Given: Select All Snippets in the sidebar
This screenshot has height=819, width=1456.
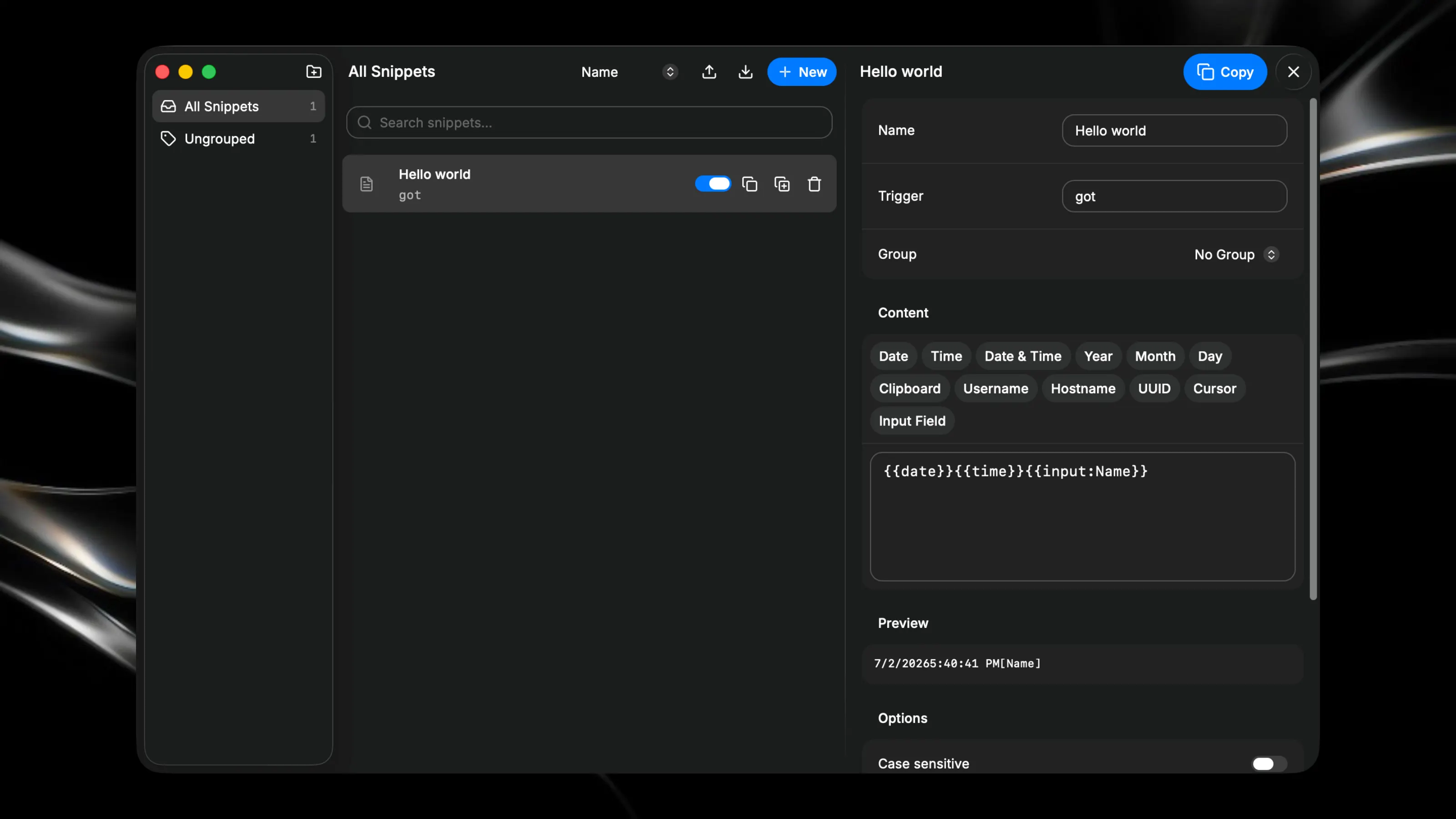Looking at the screenshot, I should [x=238, y=106].
